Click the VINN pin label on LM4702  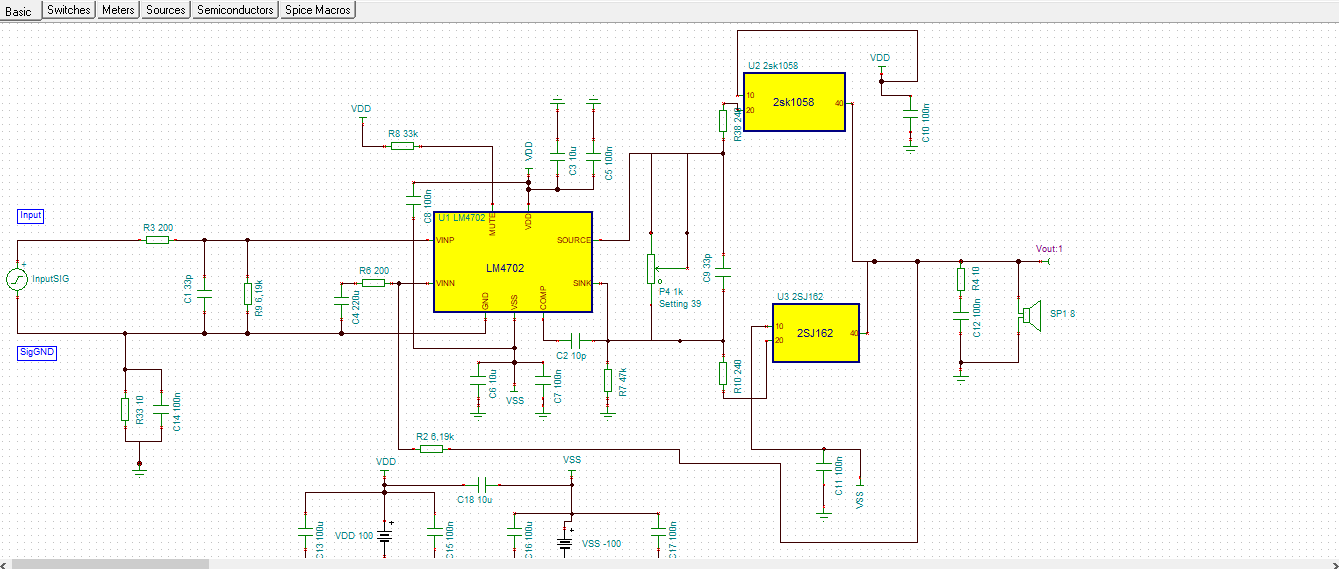(x=446, y=283)
